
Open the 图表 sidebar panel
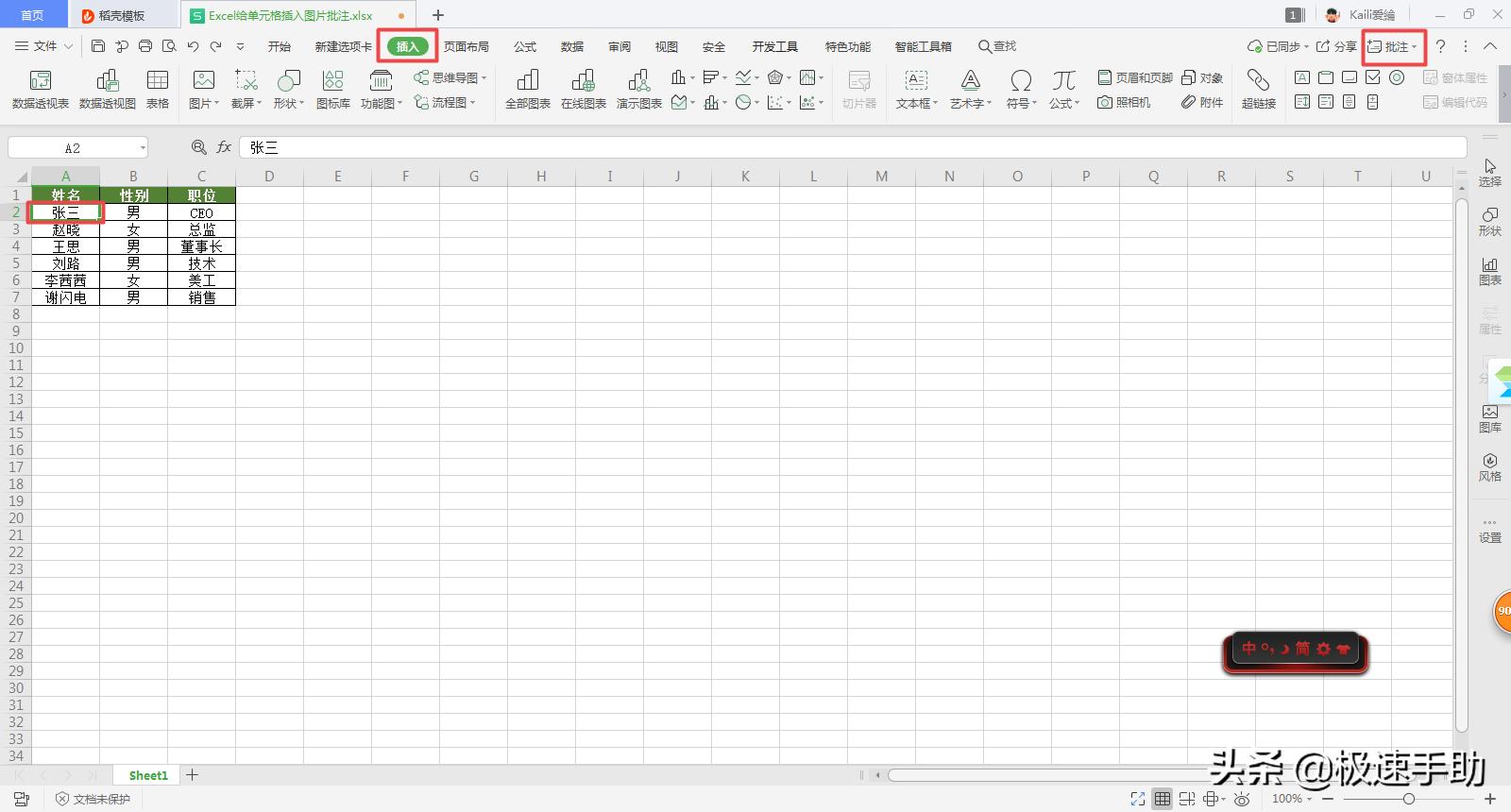(1489, 271)
